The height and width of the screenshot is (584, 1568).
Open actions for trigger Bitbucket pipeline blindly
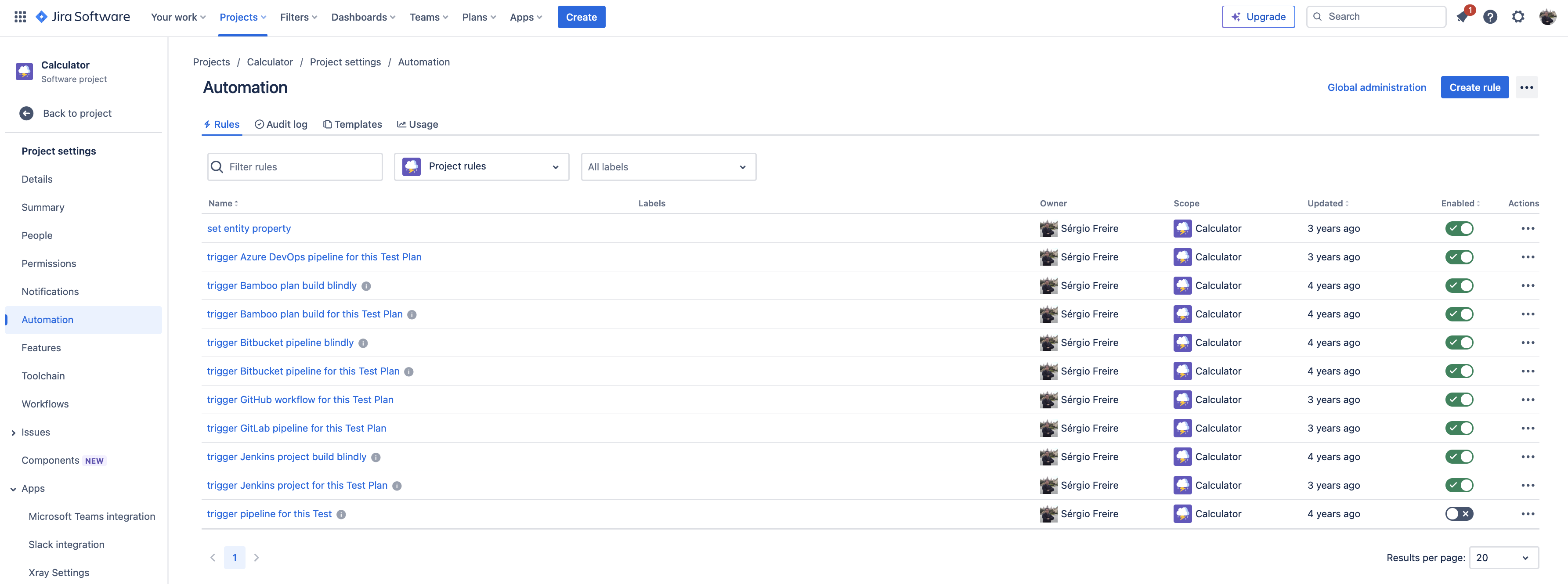pos(1528,343)
